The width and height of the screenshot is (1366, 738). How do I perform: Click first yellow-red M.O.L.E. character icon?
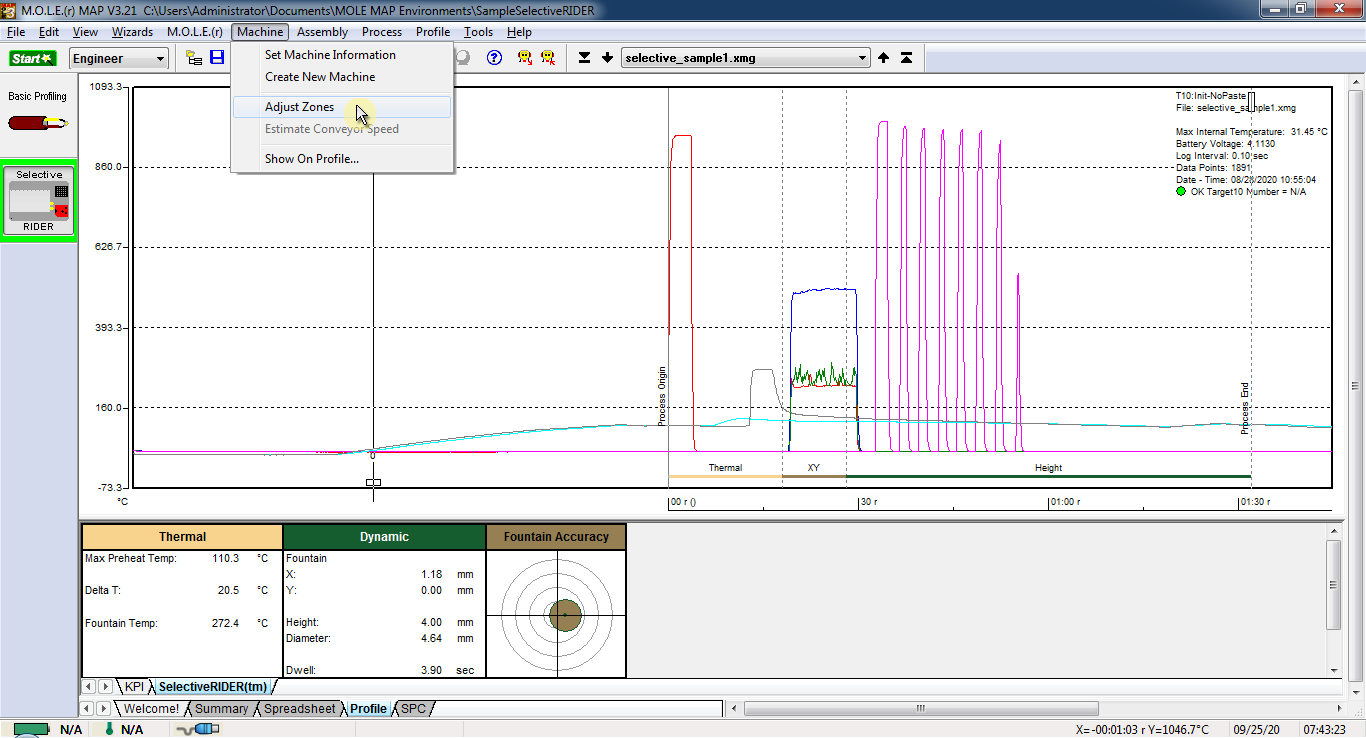point(524,58)
